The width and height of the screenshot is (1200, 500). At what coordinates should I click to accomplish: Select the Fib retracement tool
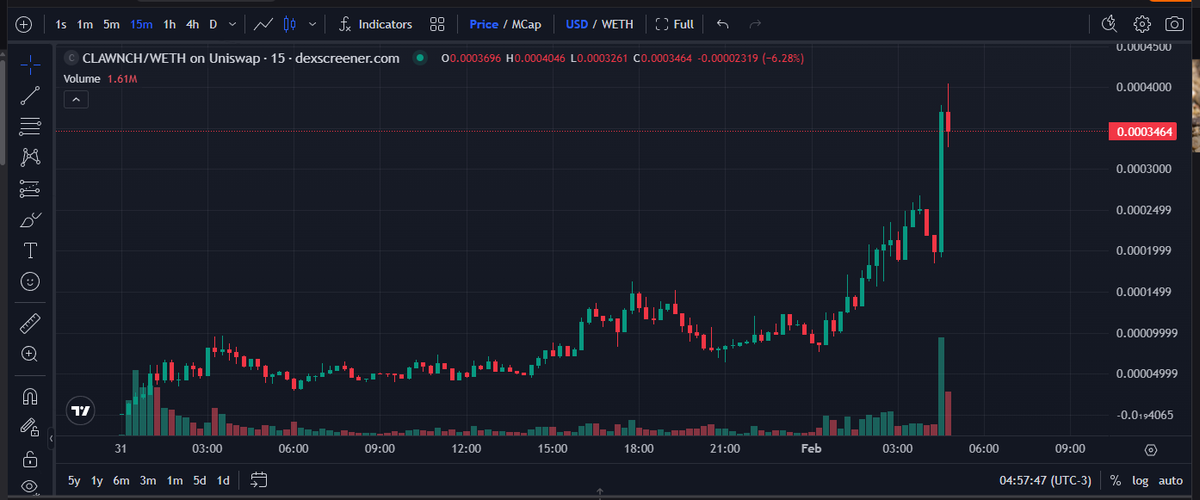pos(30,126)
